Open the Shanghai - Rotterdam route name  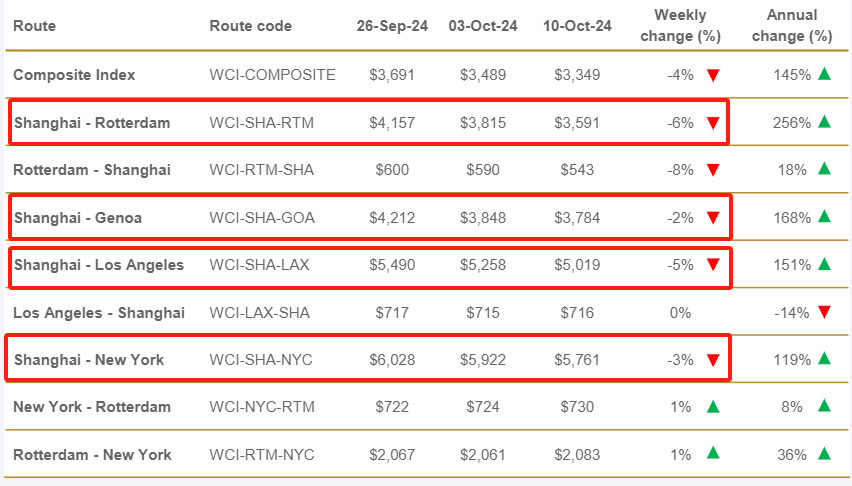[x=91, y=123]
